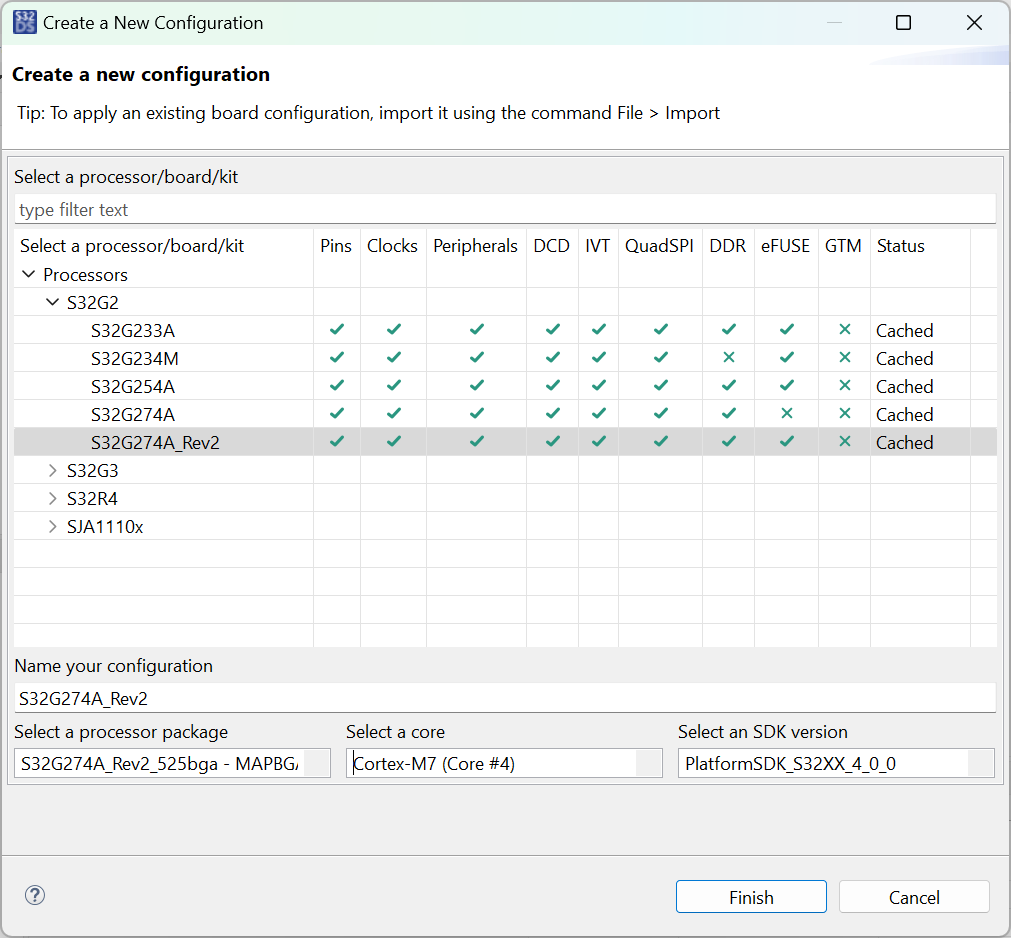This screenshot has width=1011, height=938.
Task: Click the DDR checkmark for S32G254A
Action: click(x=727, y=386)
